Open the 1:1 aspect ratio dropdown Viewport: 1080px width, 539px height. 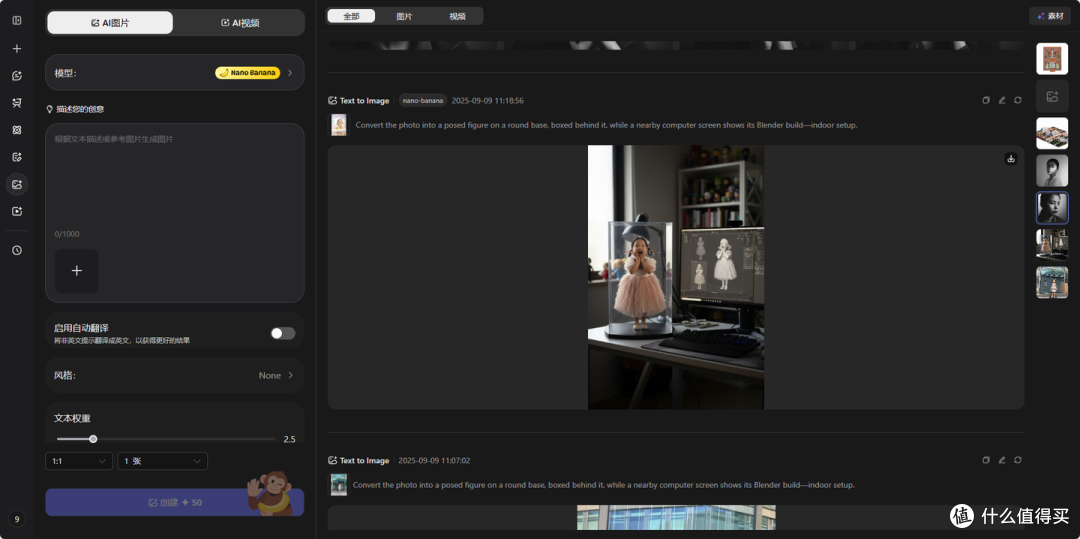click(79, 461)
